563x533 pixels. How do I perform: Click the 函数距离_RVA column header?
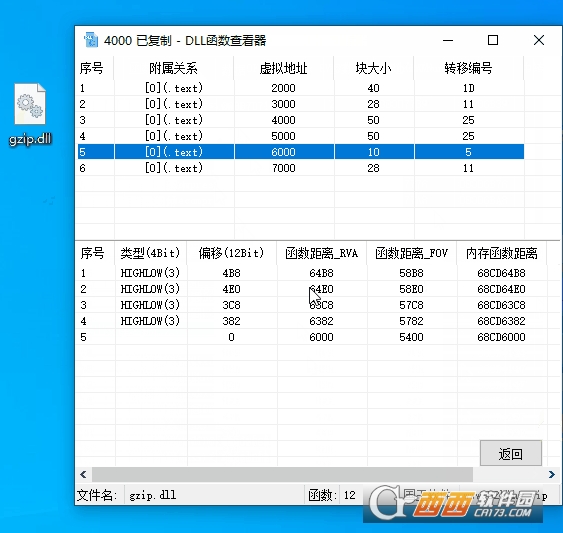pyautogui.click(x=321, y=253)
